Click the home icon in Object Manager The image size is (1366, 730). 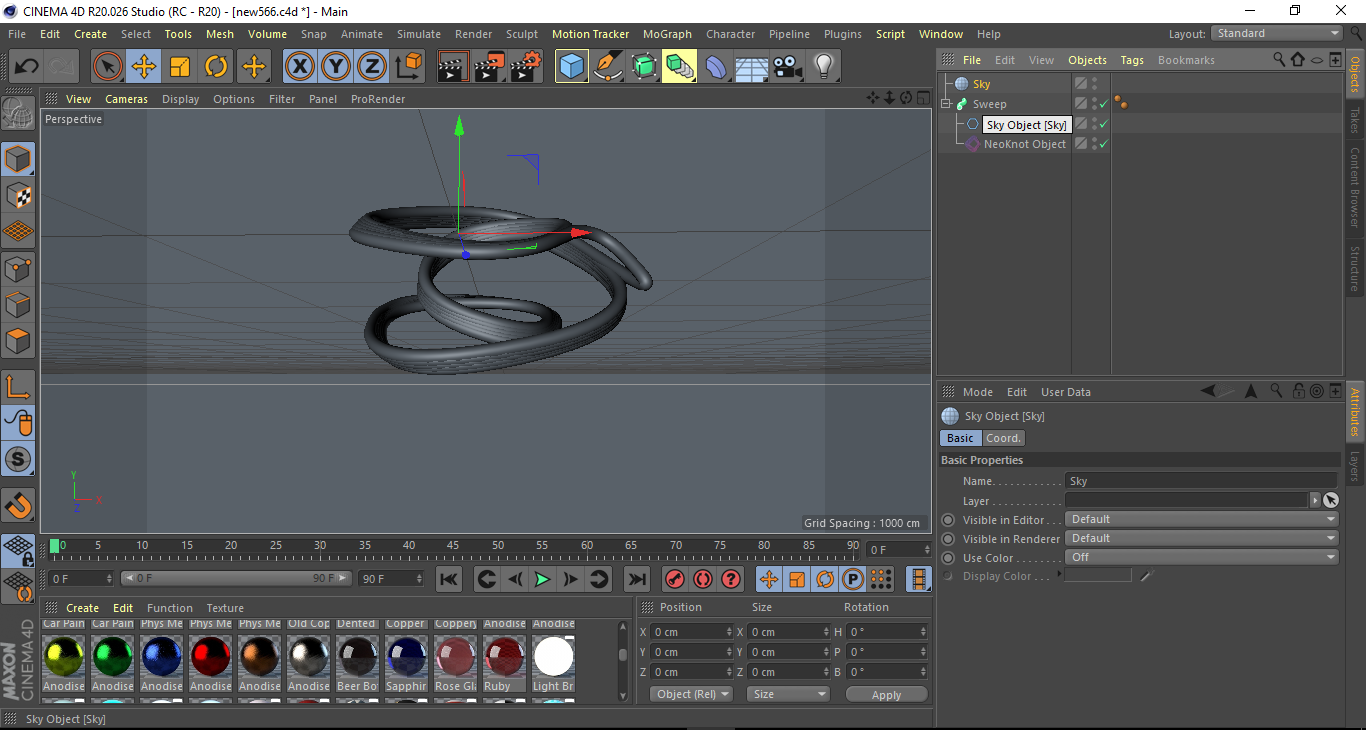(1298, 60)
